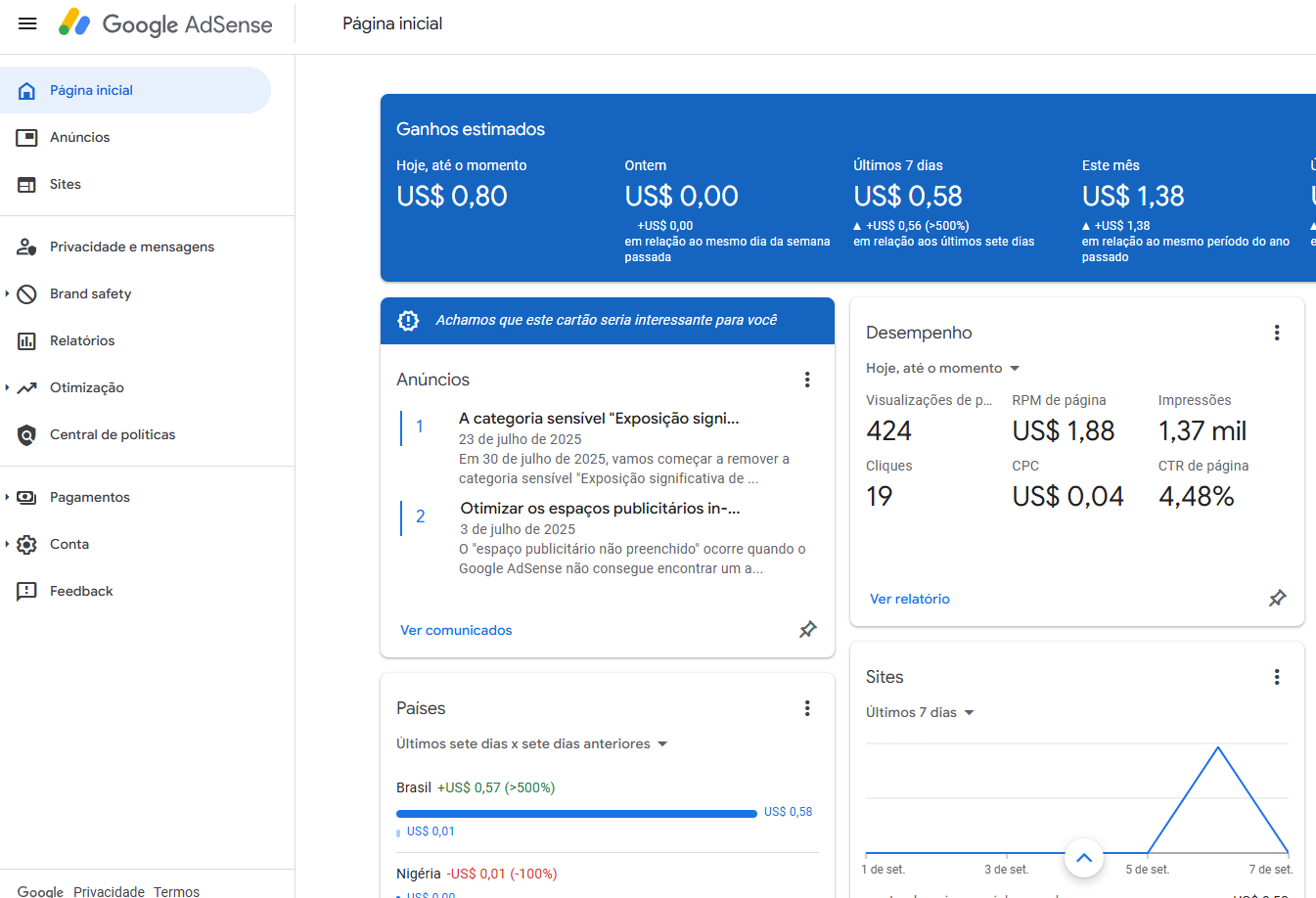Click the scroll-up chevron button

pyautogui.click(x=1083, y=858)
